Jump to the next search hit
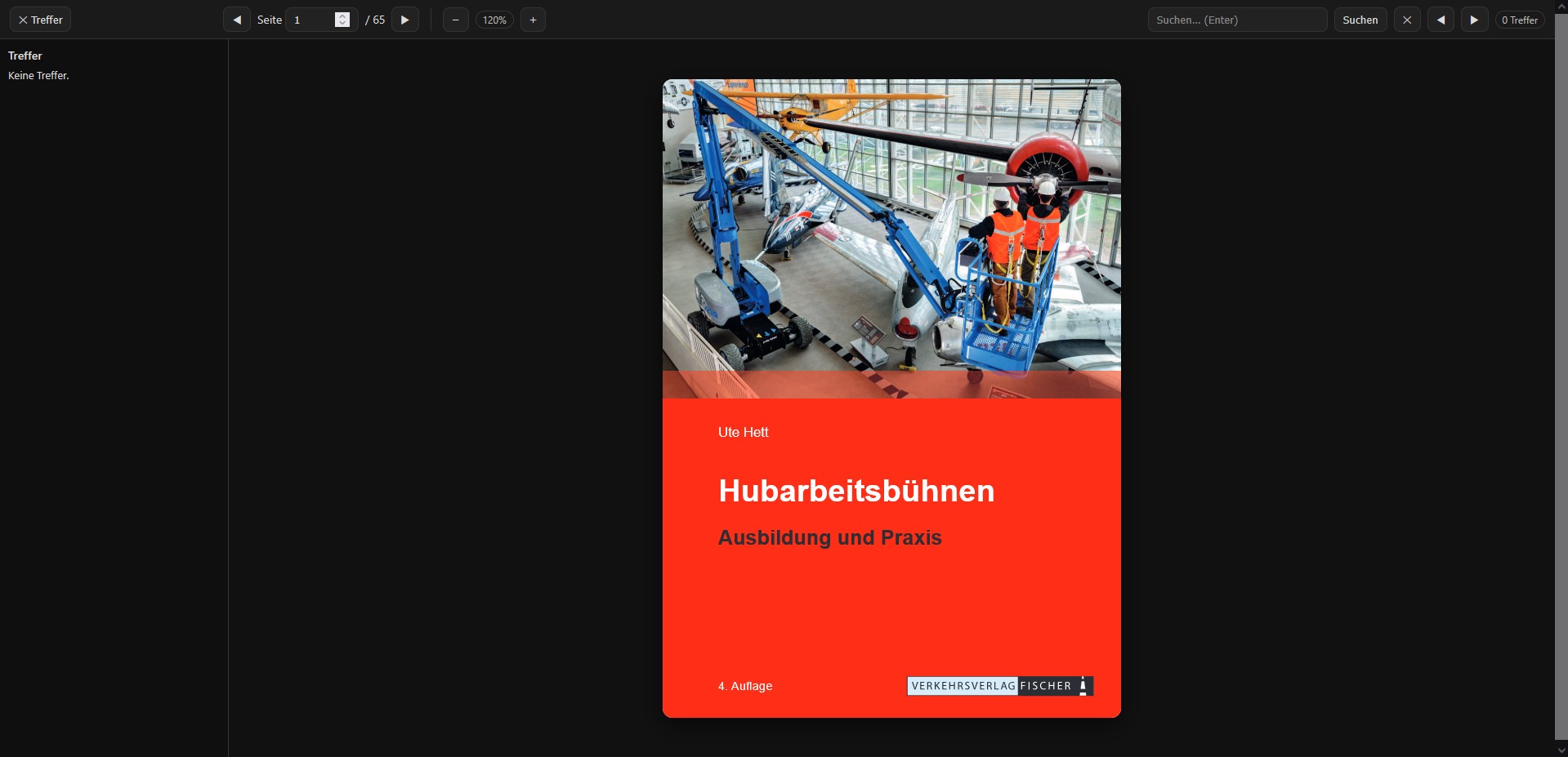 [x=1474, y=20]
